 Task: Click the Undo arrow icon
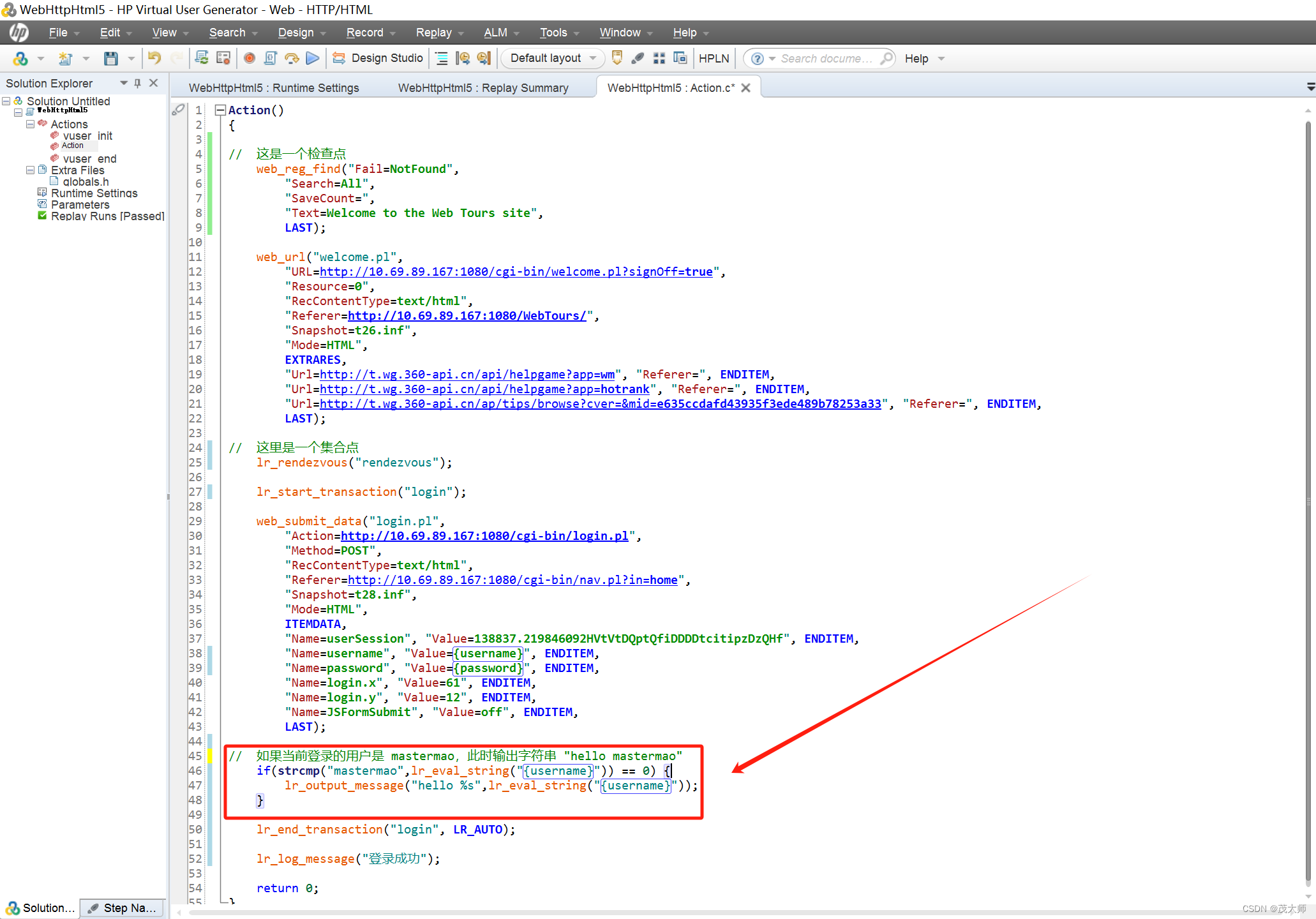pos(154,58)
